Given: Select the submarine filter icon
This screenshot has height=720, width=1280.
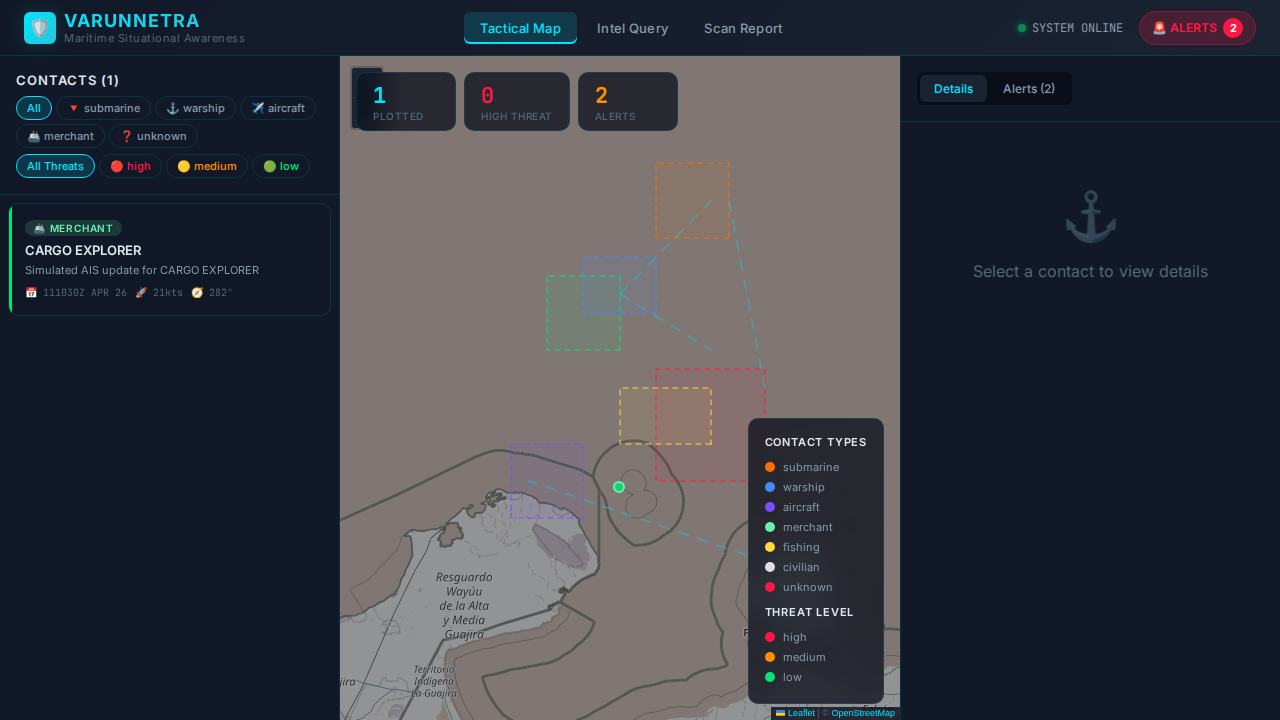Looking at the screenshot, I should pyautogui.click(x=74, y=108).
